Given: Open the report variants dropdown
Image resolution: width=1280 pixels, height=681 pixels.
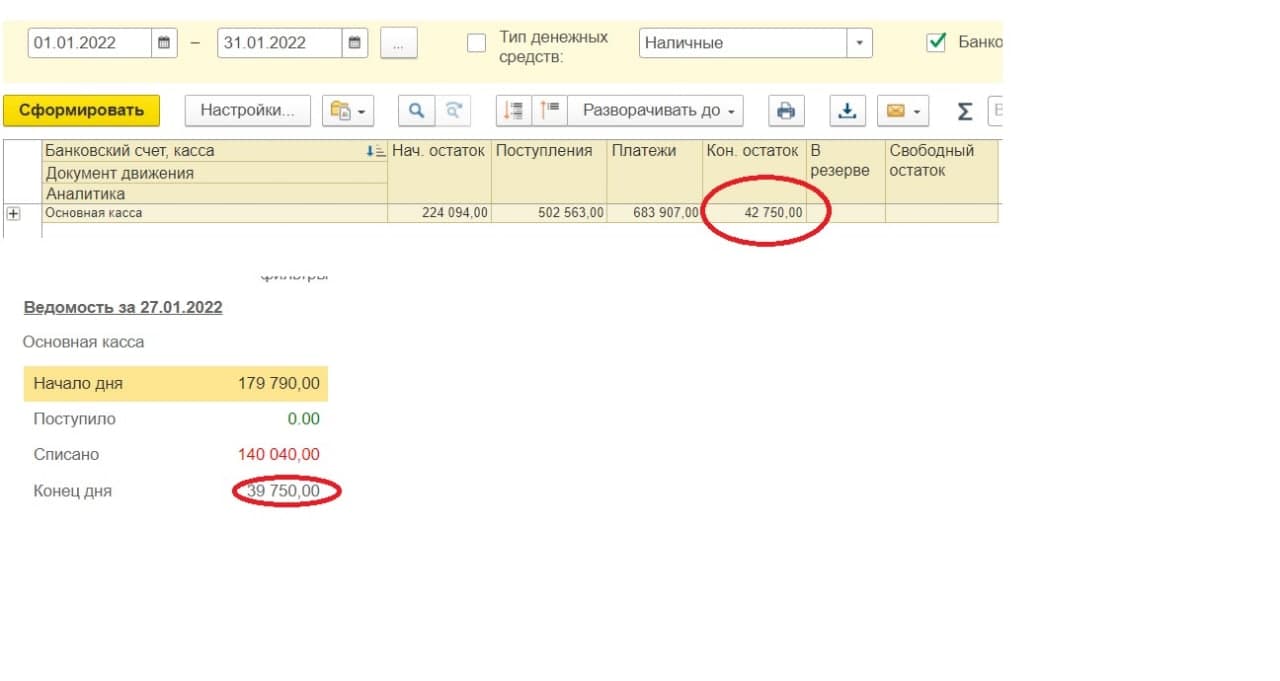Looking at the screenshot, I should click(x=347, y=111).
